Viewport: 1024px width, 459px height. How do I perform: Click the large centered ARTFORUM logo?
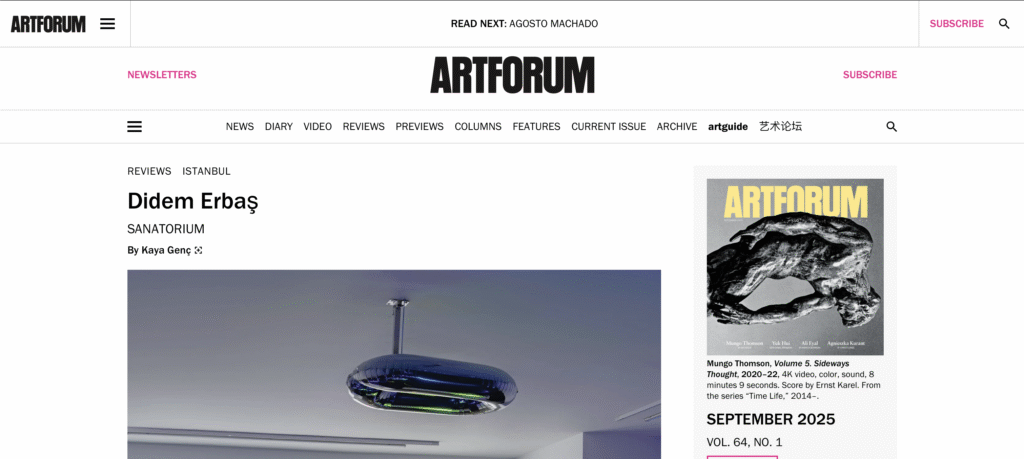(x=512, y=74)
